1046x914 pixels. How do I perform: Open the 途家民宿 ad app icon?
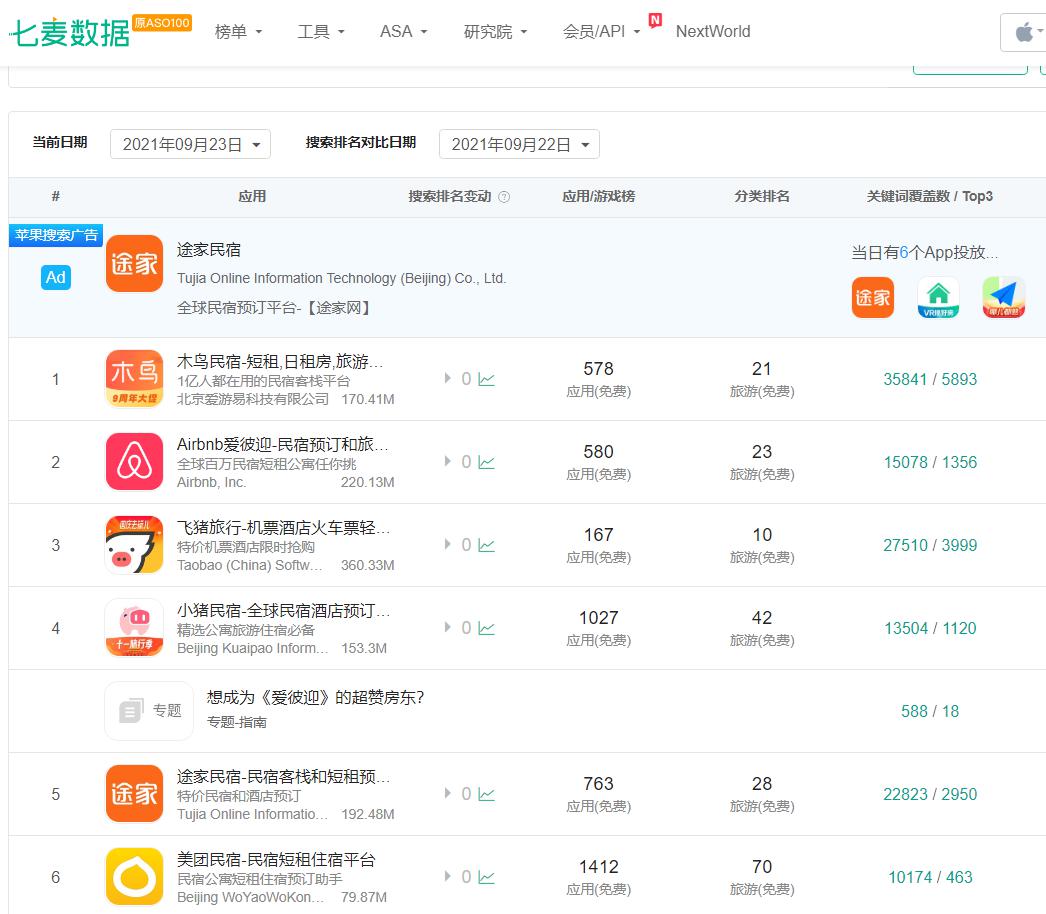point(134,264)
